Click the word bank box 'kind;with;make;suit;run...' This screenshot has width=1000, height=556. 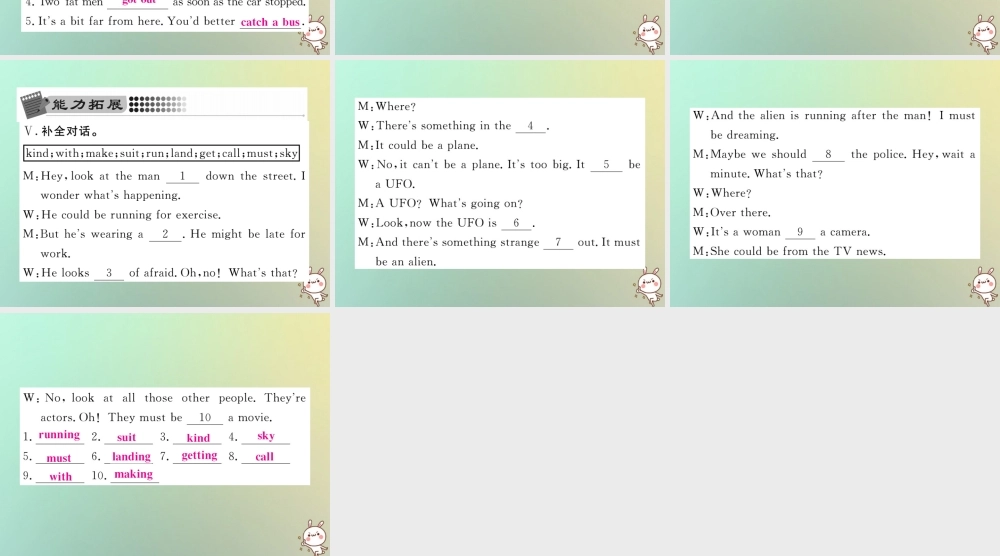(161, 153)
